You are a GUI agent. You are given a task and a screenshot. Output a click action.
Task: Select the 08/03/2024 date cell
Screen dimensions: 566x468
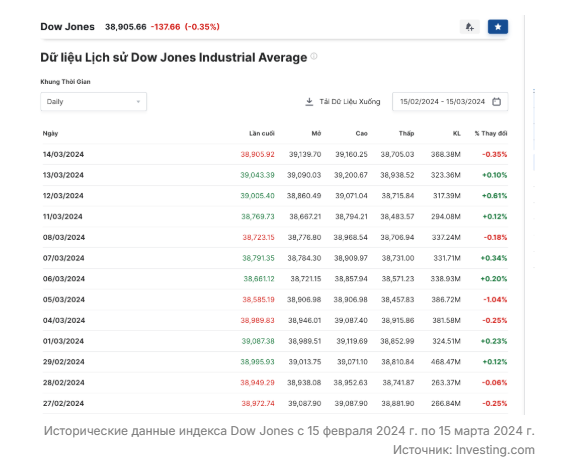pos(64,237)
